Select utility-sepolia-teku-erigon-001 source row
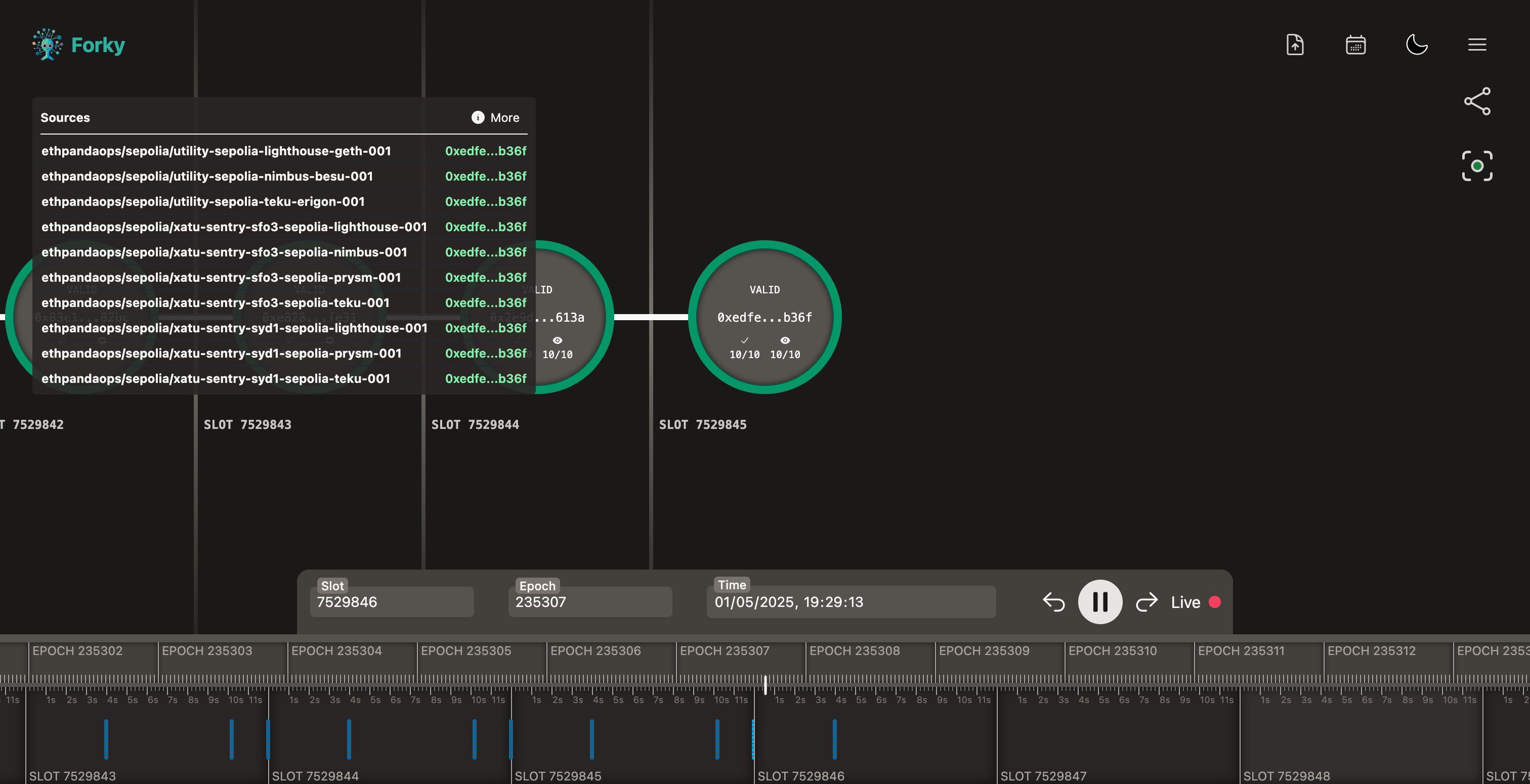1530x784 pixels. (284, 202)
